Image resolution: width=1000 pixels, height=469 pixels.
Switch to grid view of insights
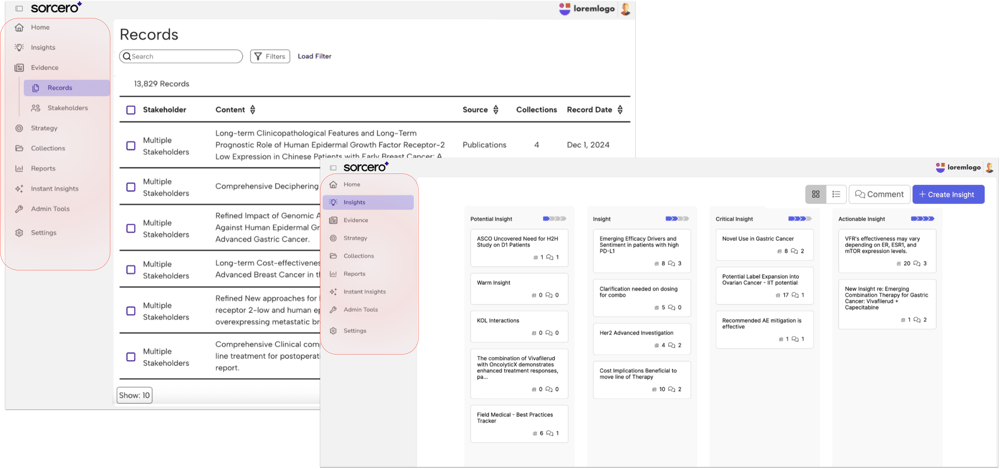816,194
